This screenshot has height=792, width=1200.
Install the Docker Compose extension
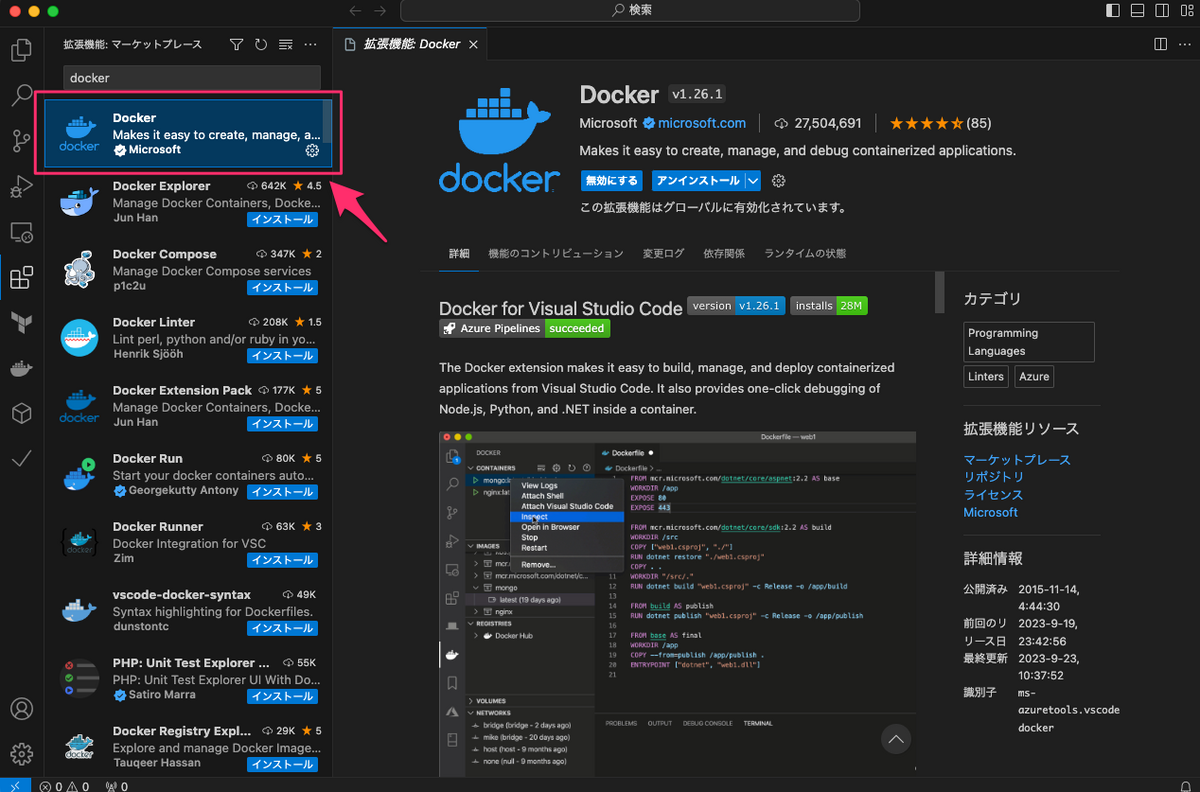[x=283, y=287]
